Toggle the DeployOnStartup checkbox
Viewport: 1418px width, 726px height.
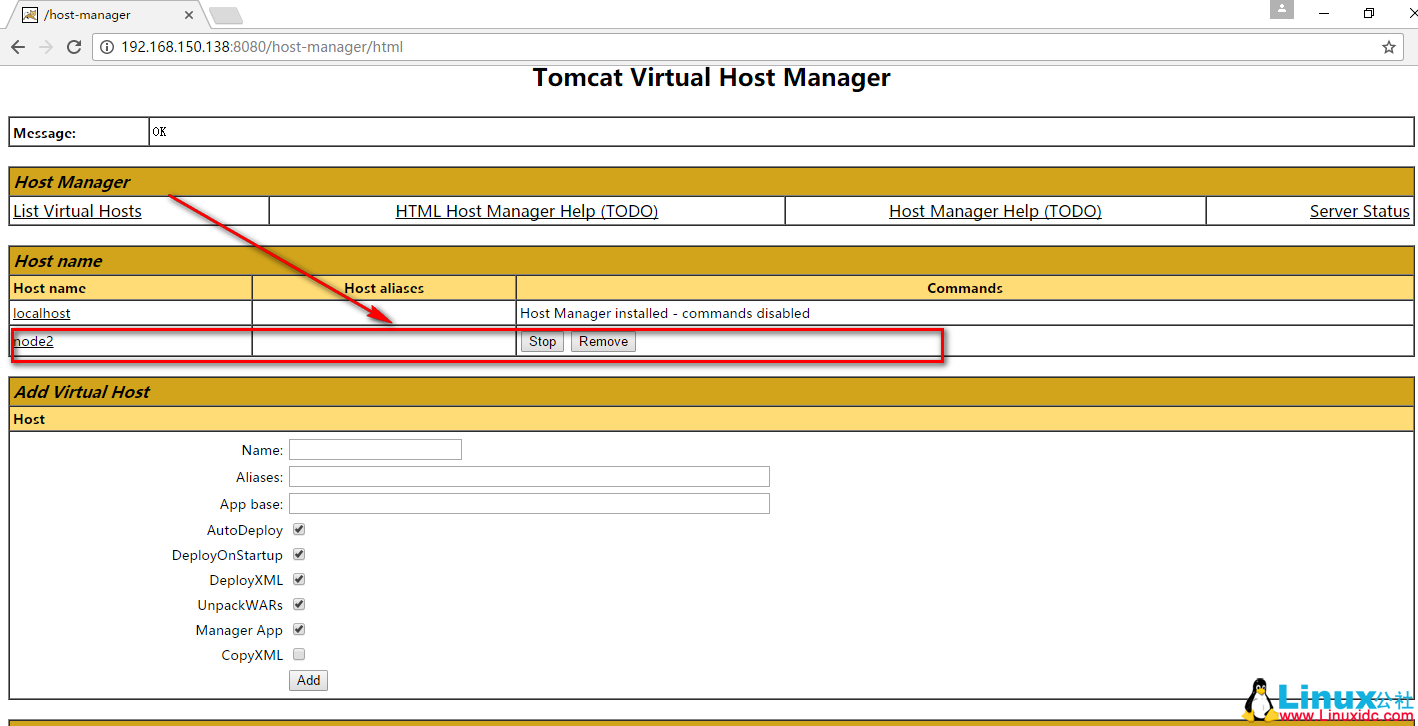click(x=298, y=555)
